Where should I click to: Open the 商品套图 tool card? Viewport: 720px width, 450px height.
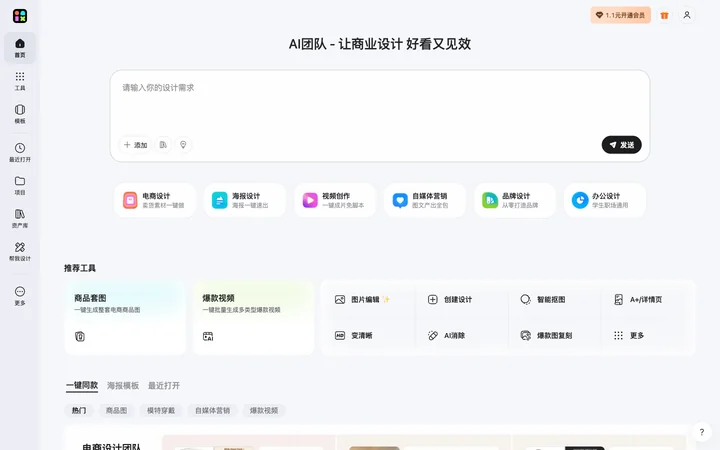125,317
